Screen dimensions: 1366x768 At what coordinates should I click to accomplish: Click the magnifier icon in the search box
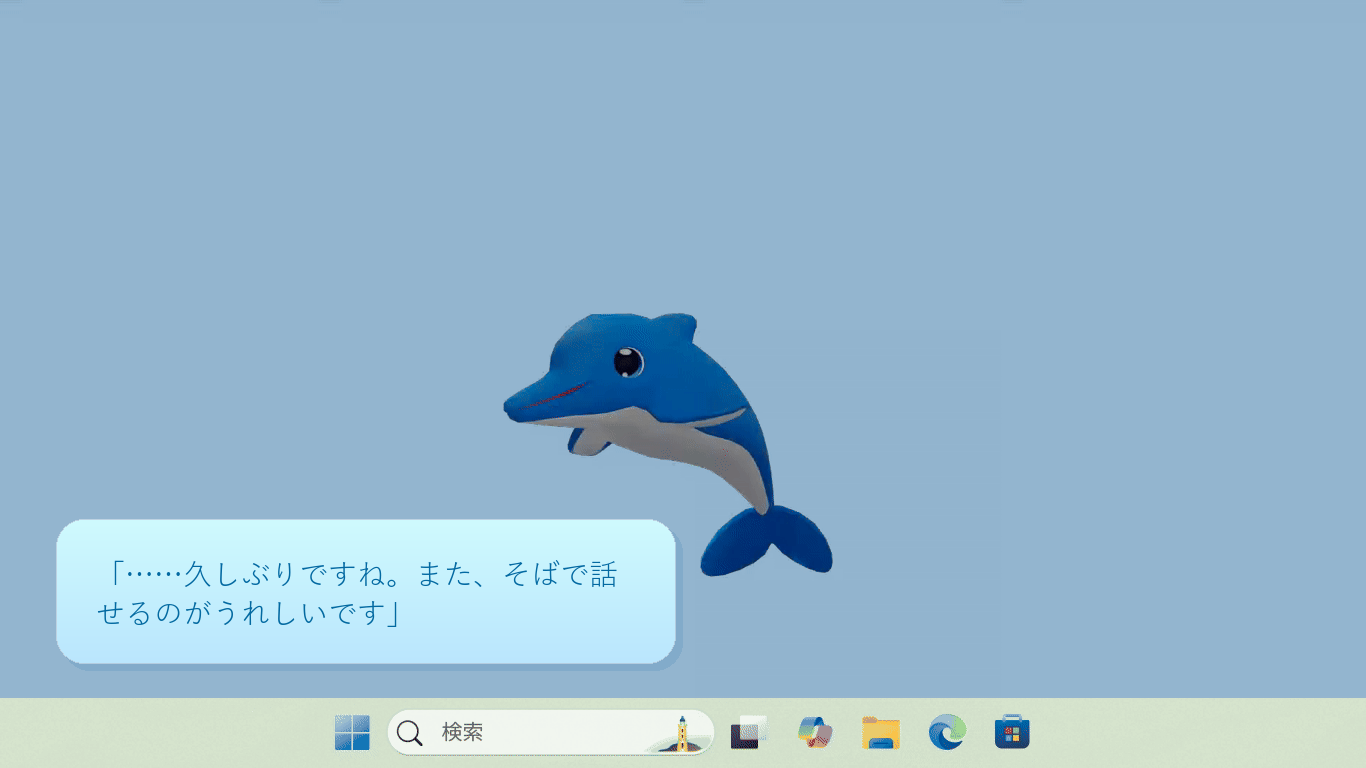[x=409, y=733]
